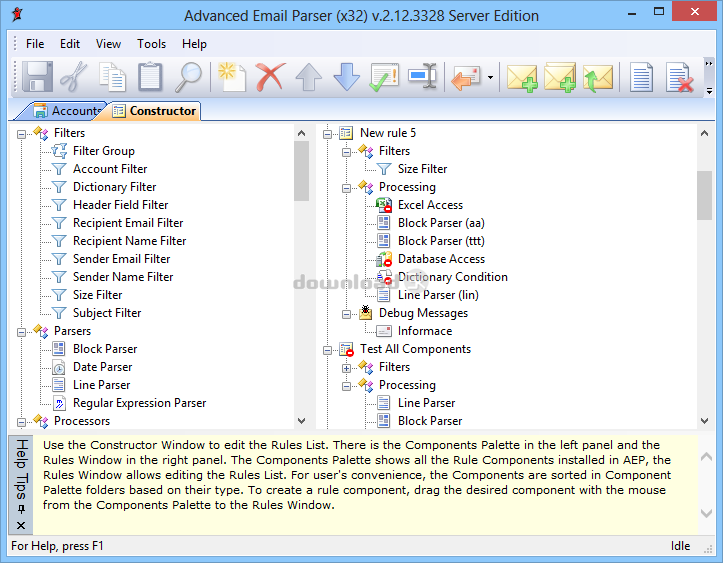Viewport: 723px width, 563px height.
Task: Click envelope with green up arrow icon
Action: click(598, 77)
